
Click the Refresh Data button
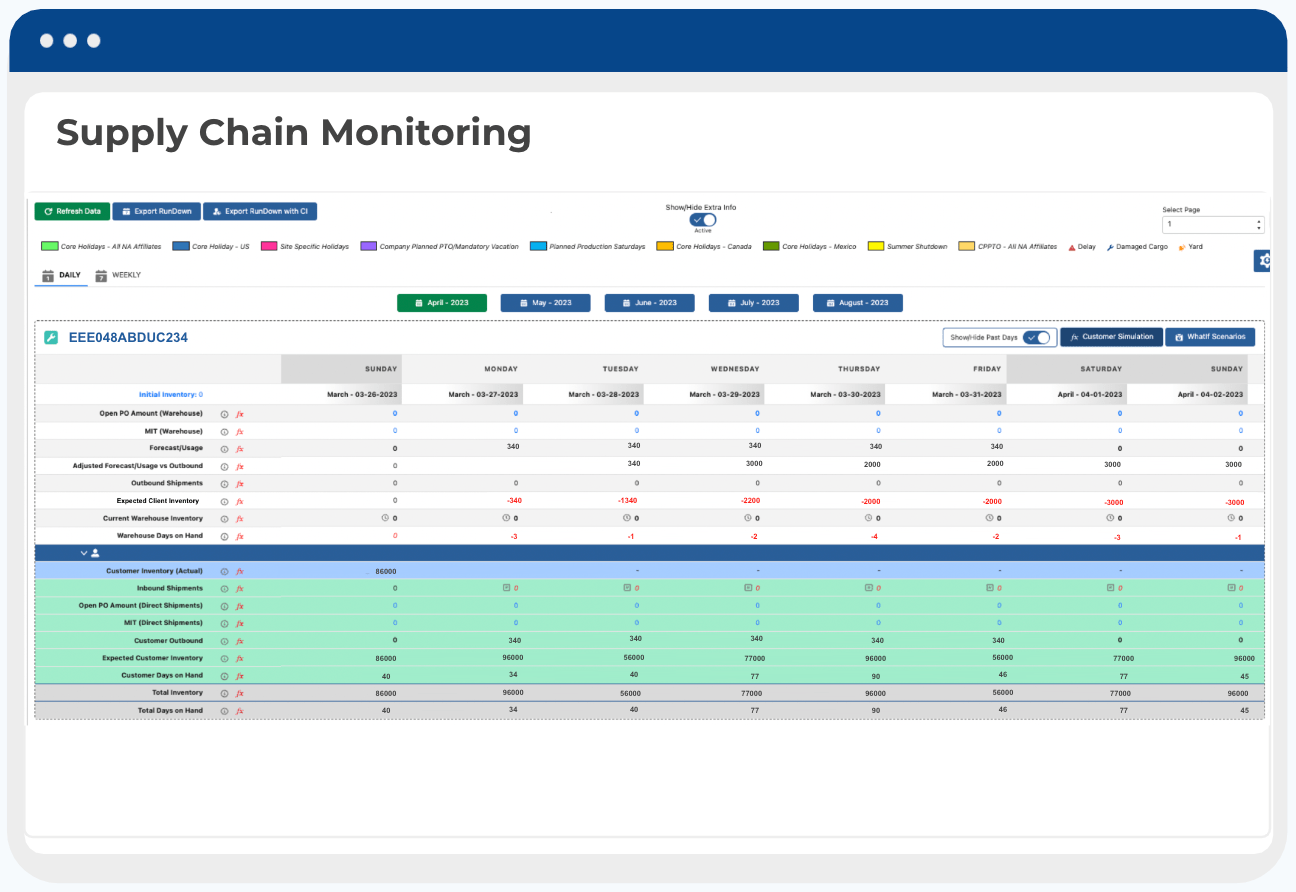click(72, 211)
